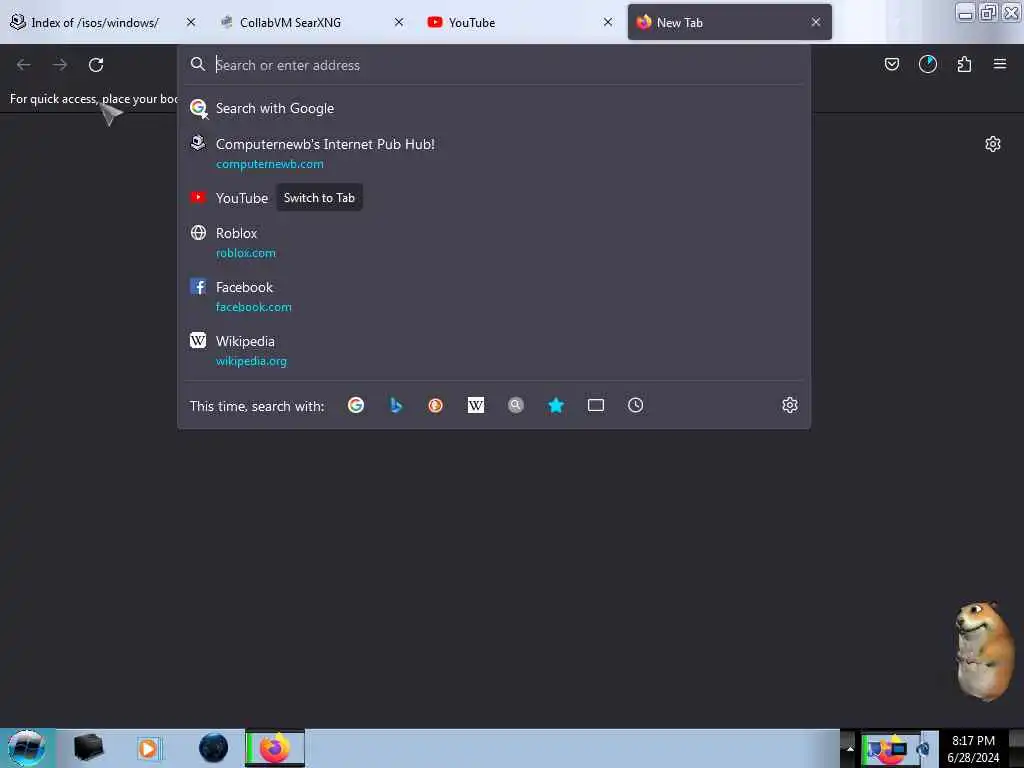
Task: Open the black box taskbar app
Action: click(88, 748)
